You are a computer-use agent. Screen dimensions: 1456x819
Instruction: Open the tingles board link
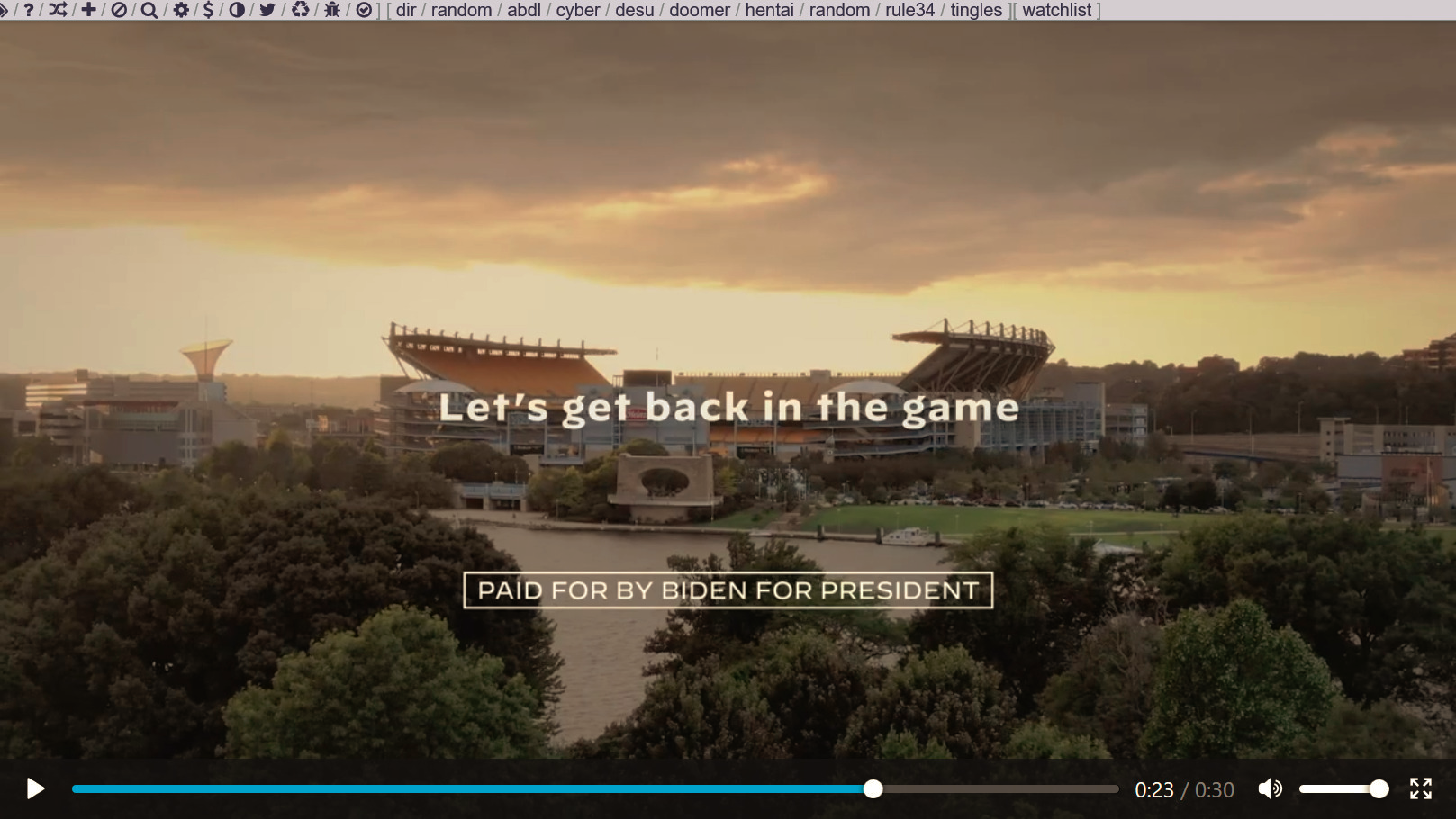coord(976,10)
